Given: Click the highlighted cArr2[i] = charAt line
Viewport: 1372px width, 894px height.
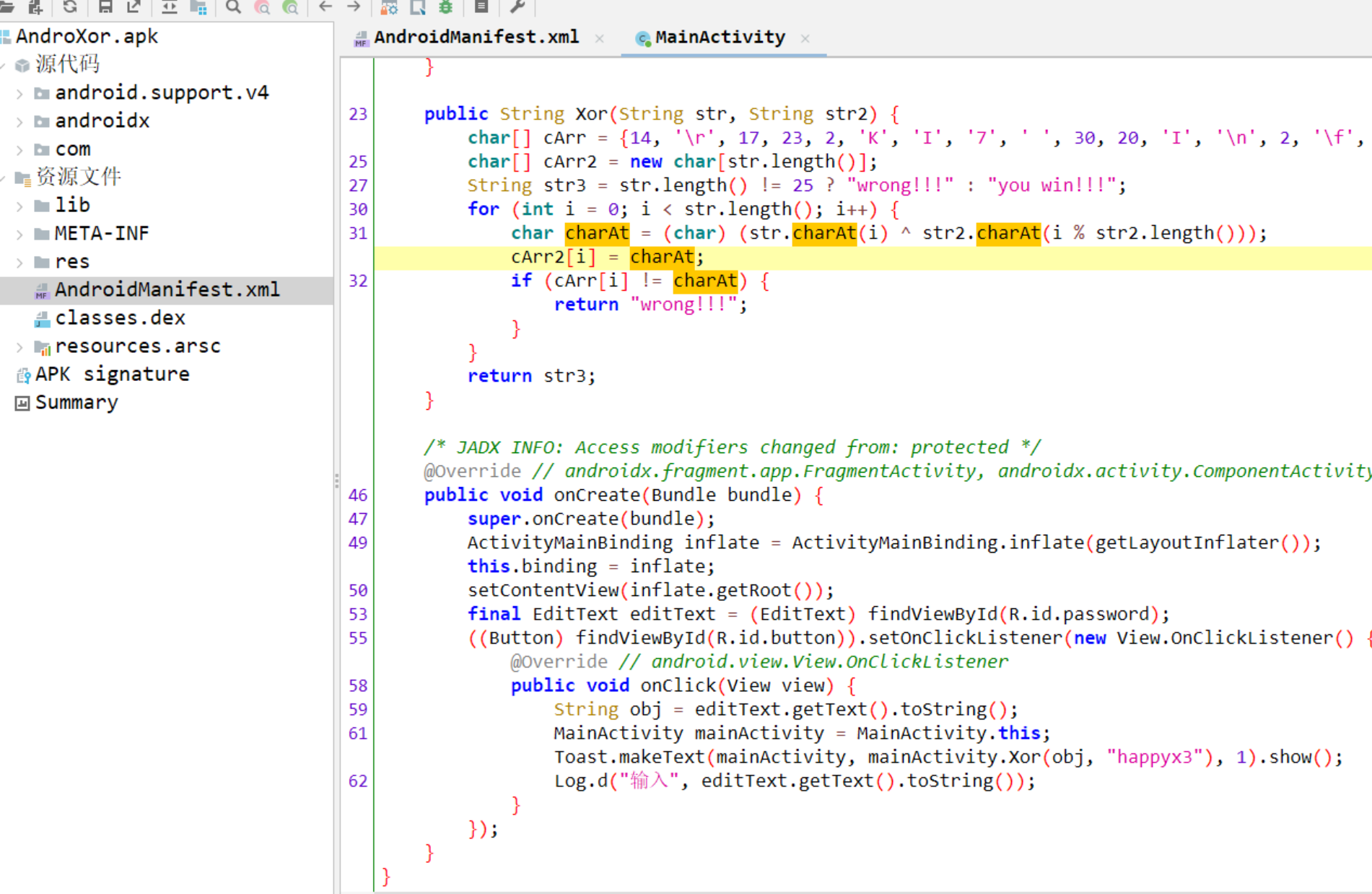Looking at the screenshot, I should pyautogui.click(x=873, y=257).
